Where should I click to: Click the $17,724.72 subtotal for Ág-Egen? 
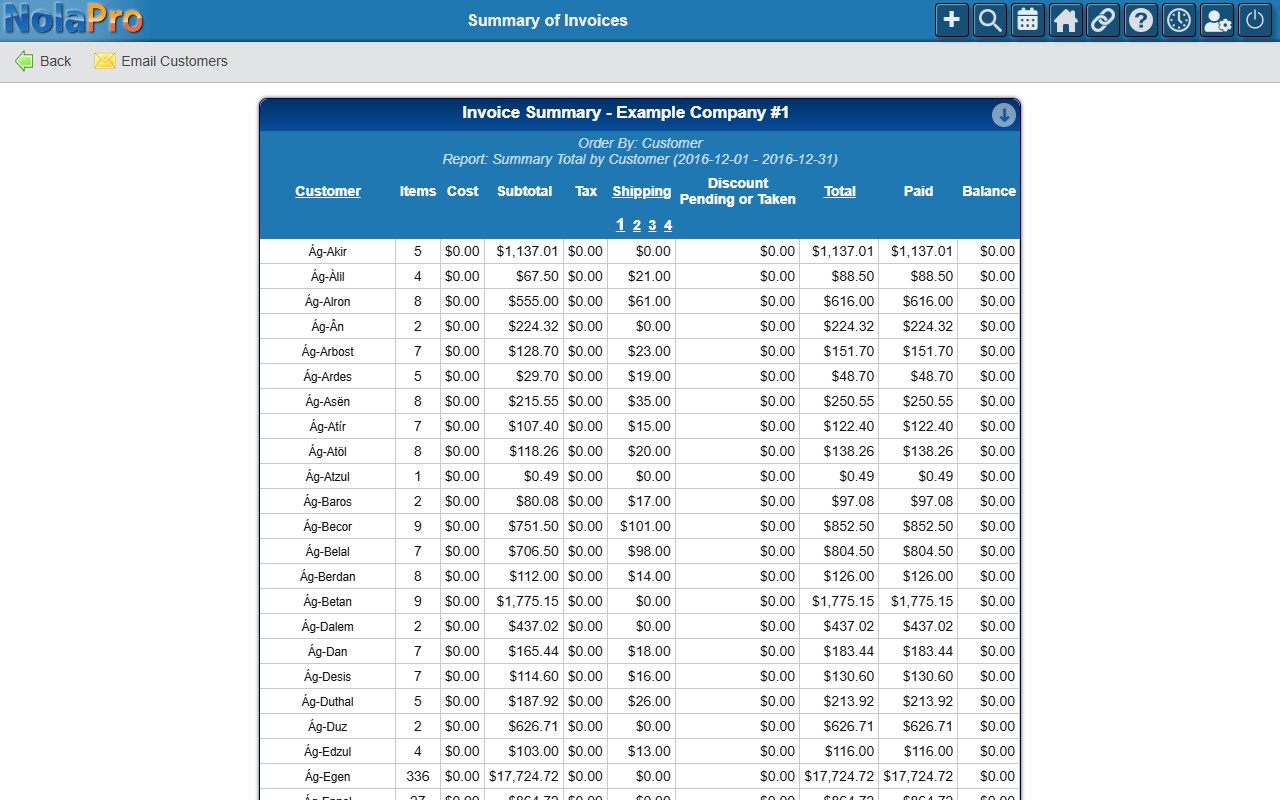tap(524, 776)
